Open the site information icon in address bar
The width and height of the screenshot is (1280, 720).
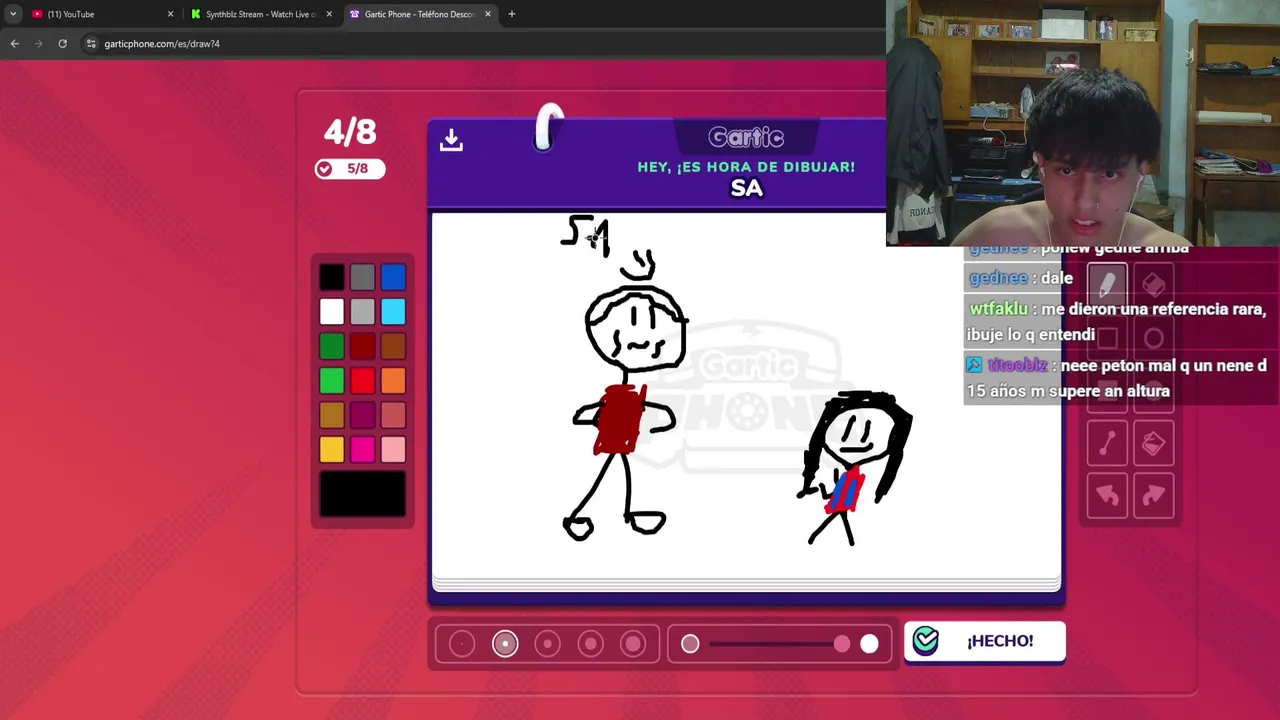coord(91,43)
